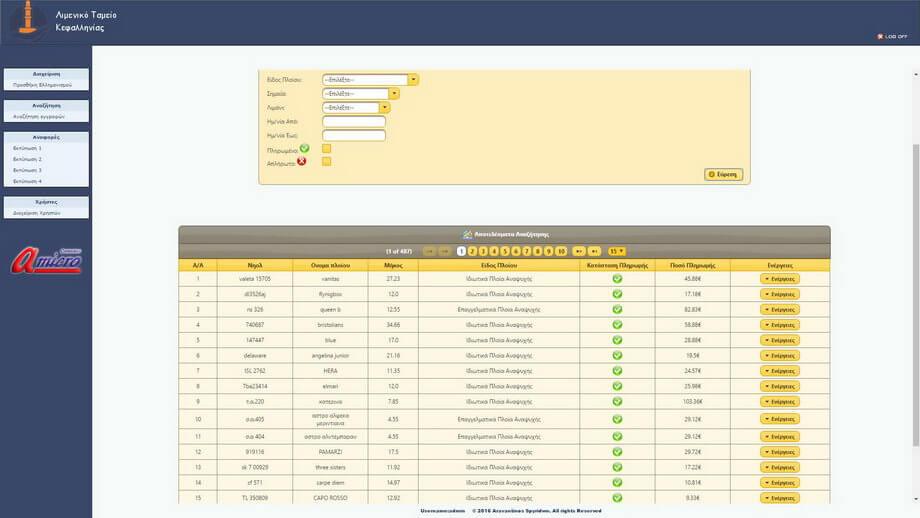This screenshot has width=920, height=518.
Task: Open the Λιμάνι port dropdown
Action: 385,108
